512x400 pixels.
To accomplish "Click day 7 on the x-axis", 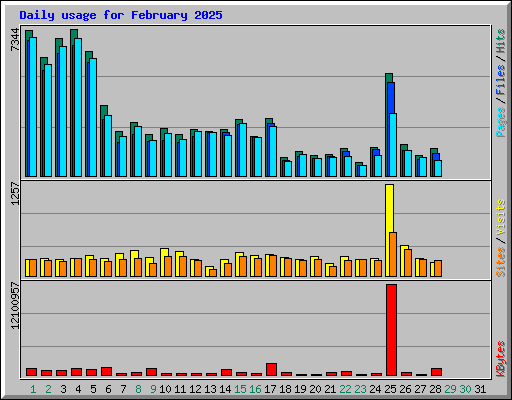I will pos(123,389).
